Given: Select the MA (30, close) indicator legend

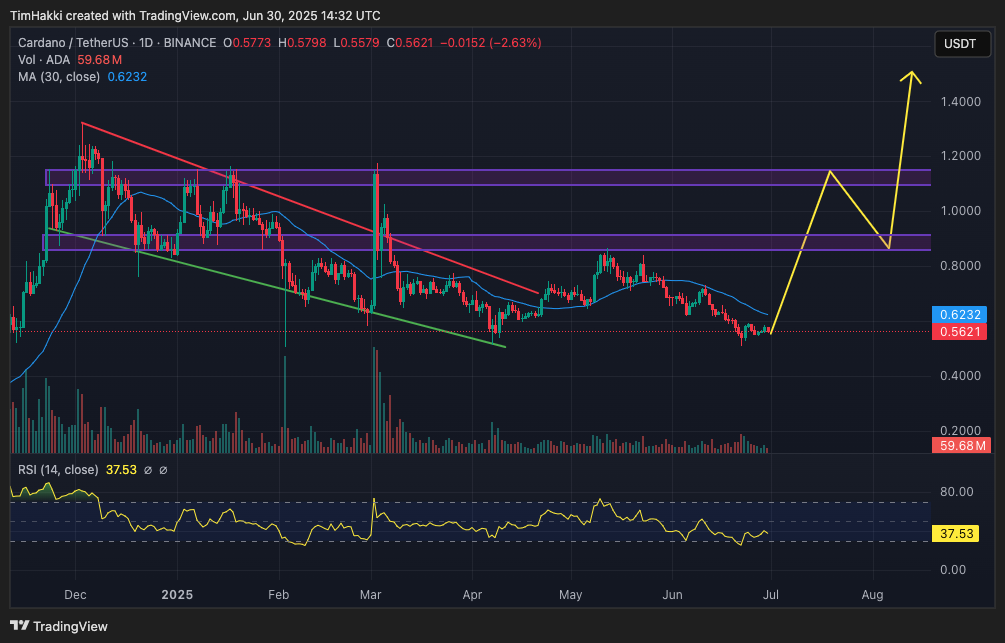Looking at the screenshot, I should tap(58, 76).
